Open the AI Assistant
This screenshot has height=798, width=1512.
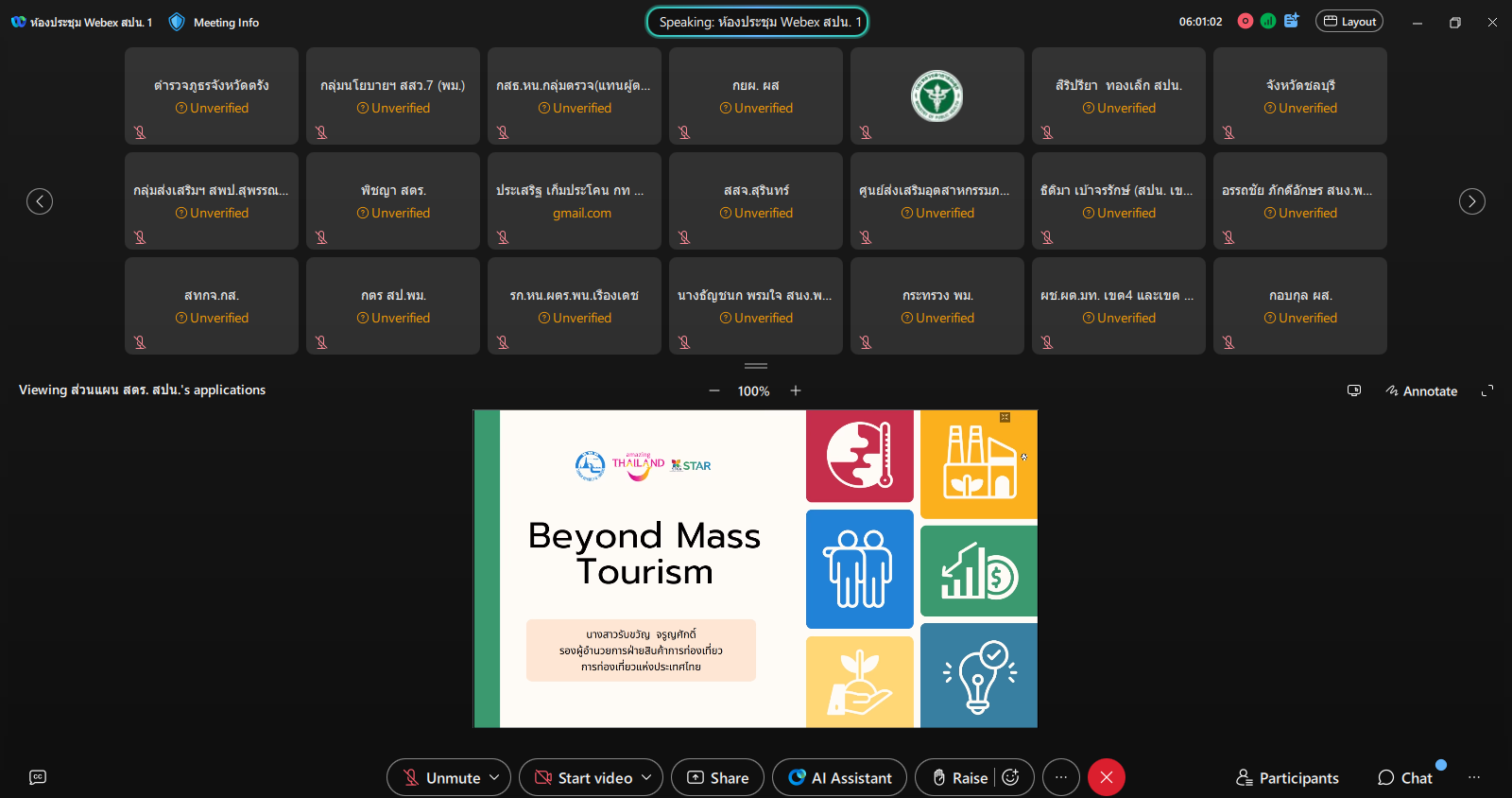pyautogui.click(x=839, y=777)
